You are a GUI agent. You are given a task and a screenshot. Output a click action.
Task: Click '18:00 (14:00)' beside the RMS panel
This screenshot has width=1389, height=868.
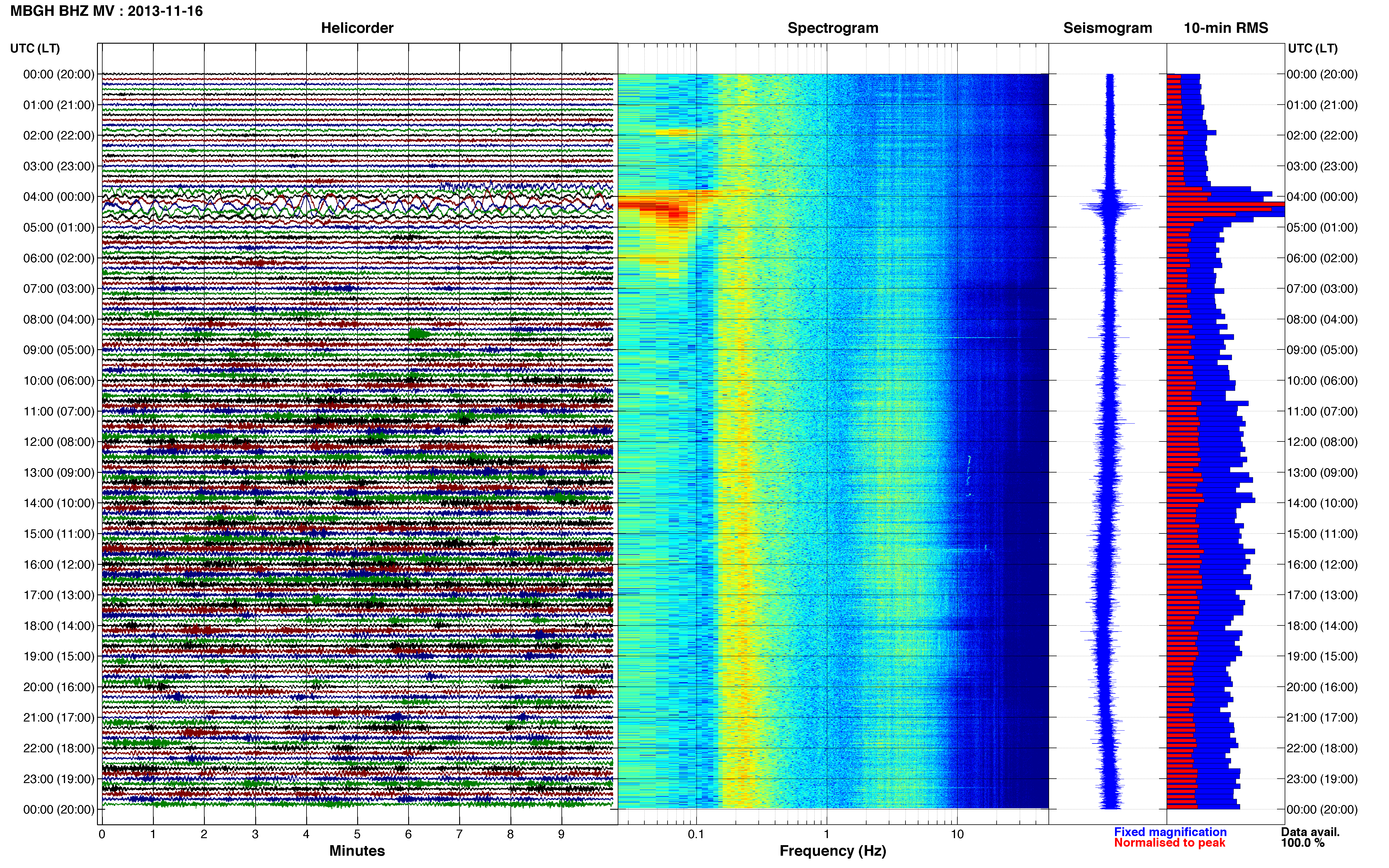coord(1322,626)
